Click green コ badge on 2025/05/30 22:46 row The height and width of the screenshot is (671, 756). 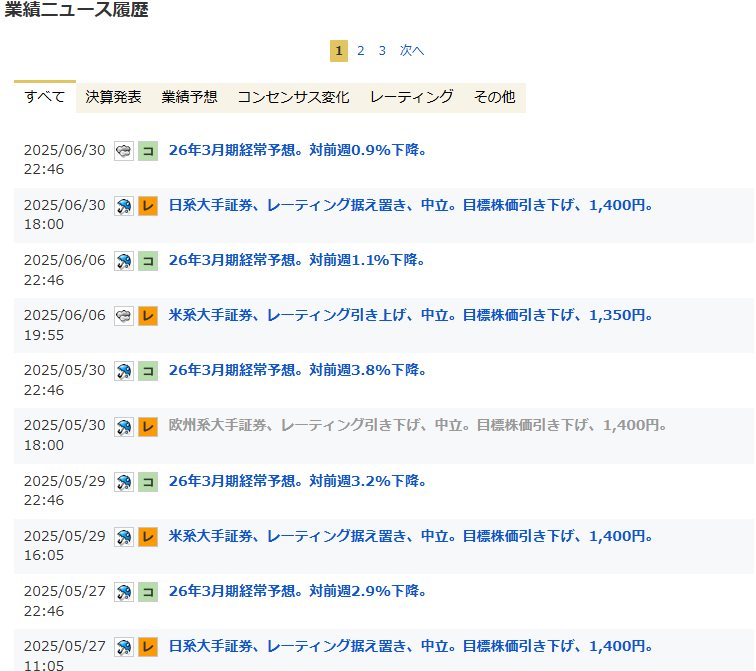[148, 371]
